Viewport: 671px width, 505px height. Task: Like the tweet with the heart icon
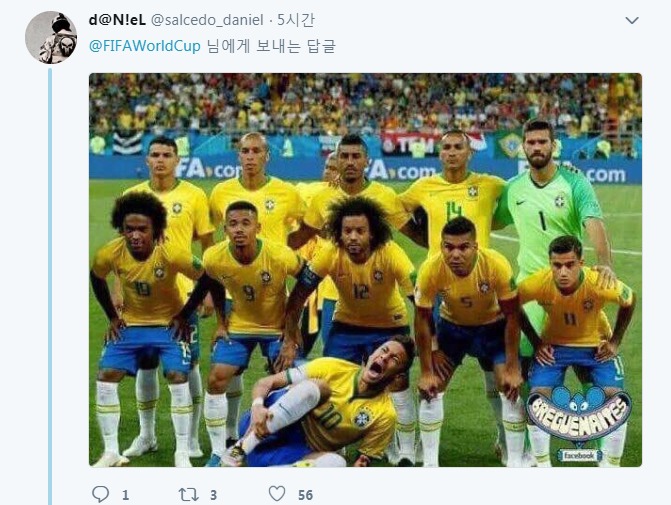(277, 494)
